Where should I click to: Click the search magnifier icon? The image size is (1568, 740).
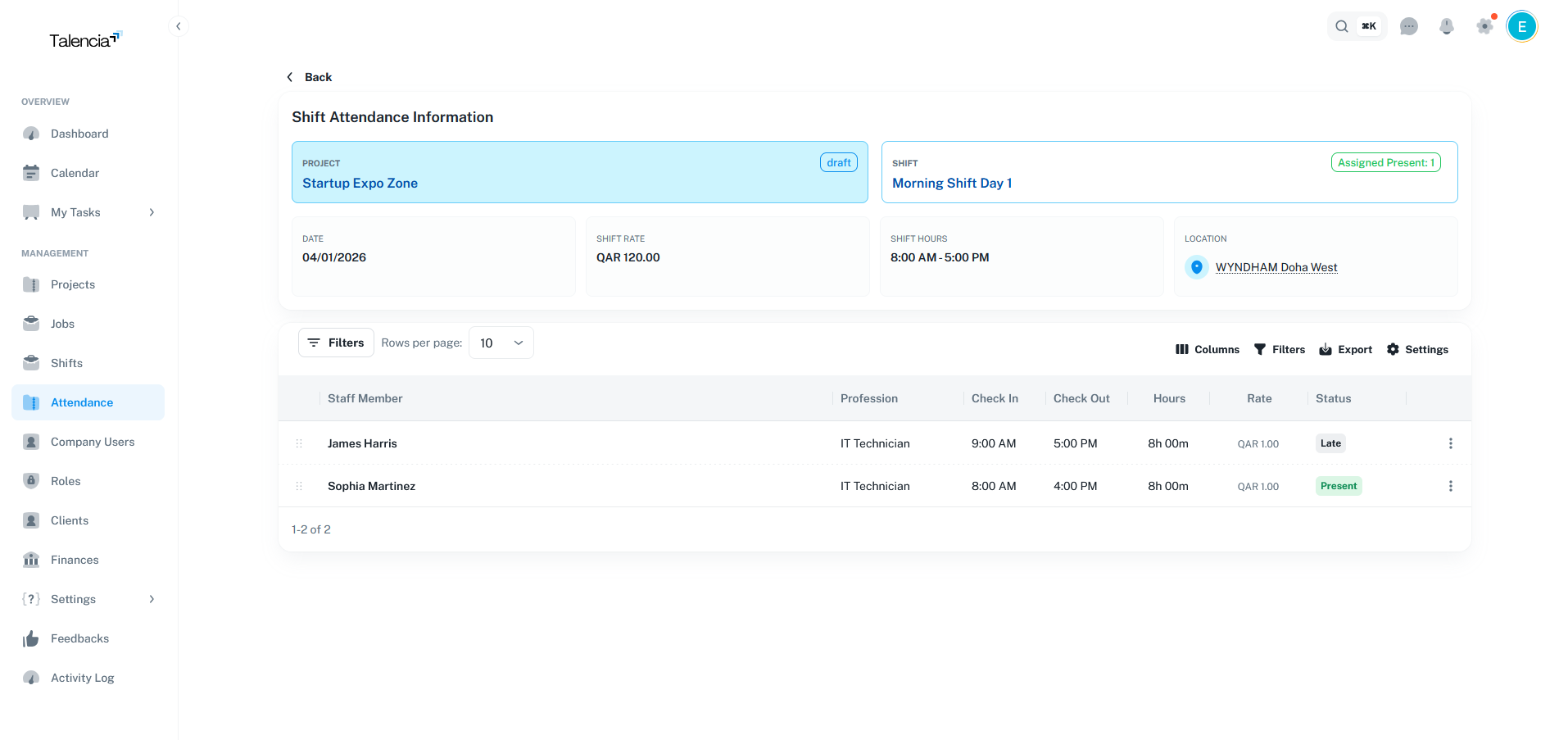click(1342, 26)
